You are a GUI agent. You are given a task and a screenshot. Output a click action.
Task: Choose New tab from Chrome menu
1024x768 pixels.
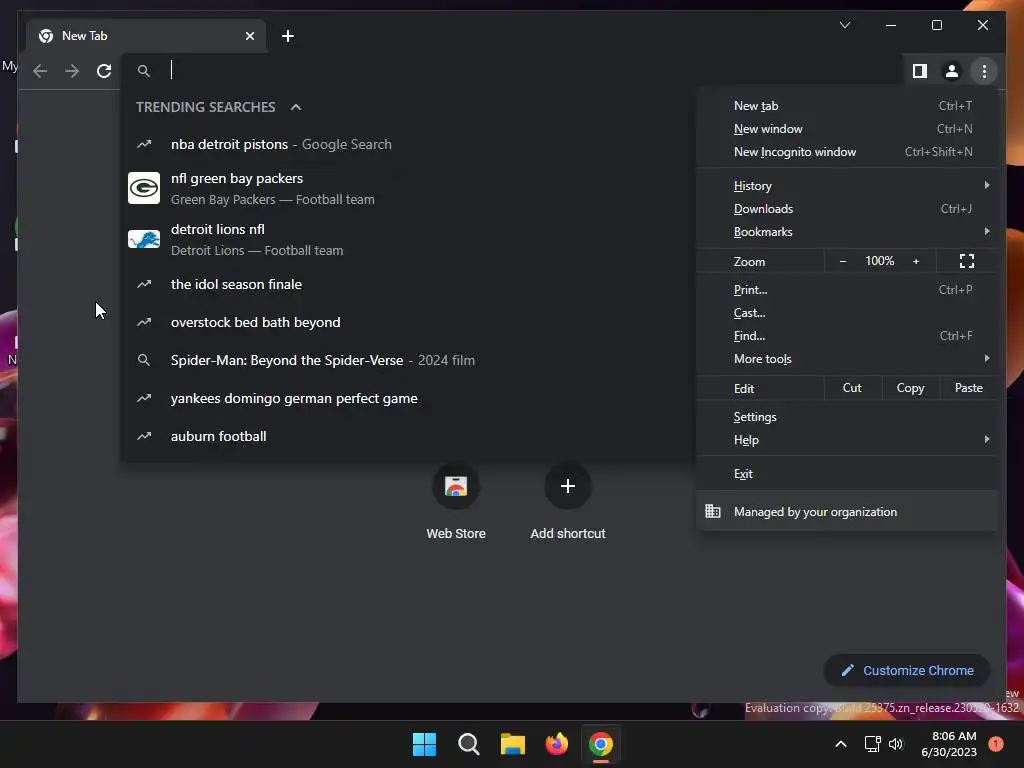click(847, 106)
